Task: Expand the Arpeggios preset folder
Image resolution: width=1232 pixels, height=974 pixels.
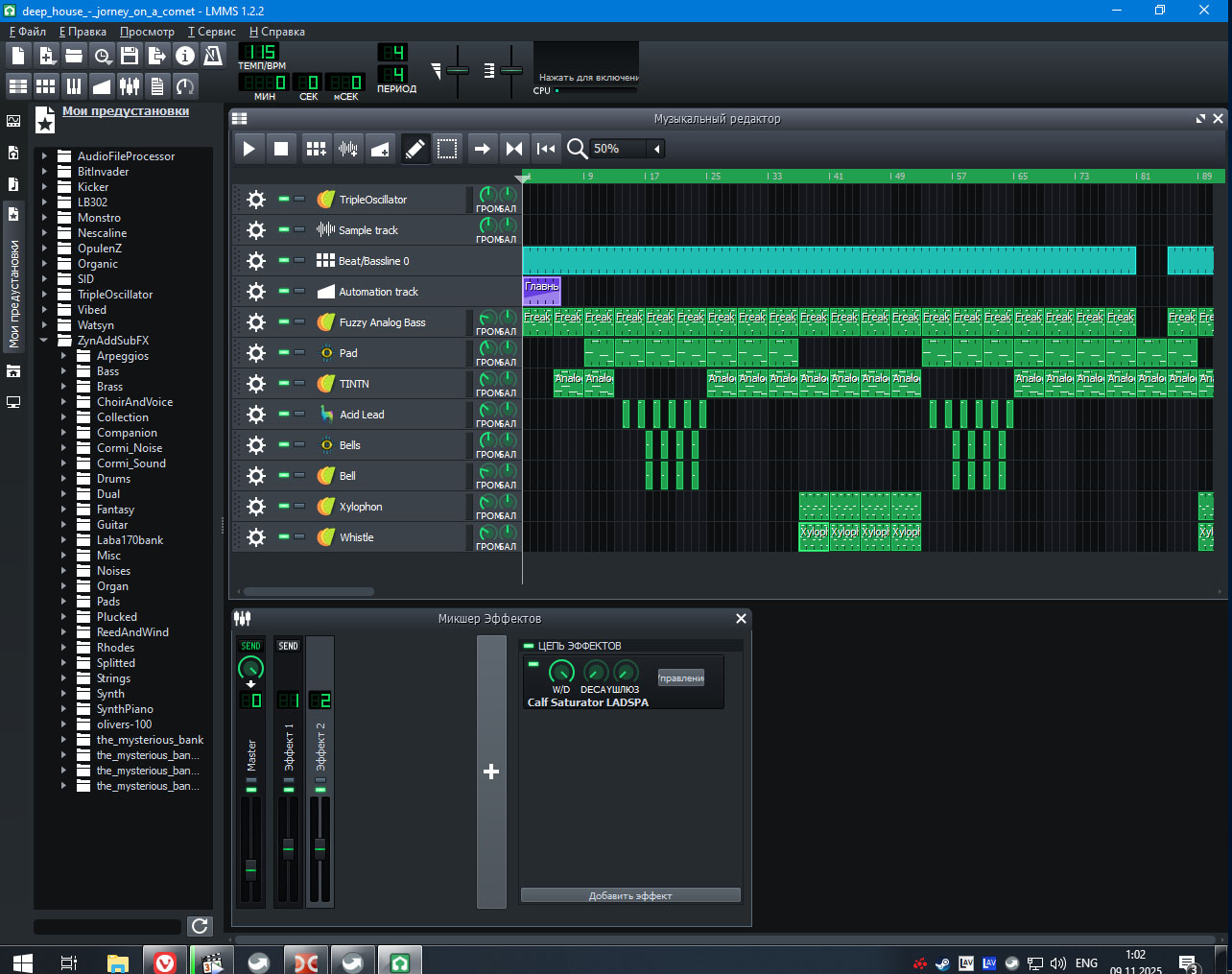Action: (x=63, y=356)
